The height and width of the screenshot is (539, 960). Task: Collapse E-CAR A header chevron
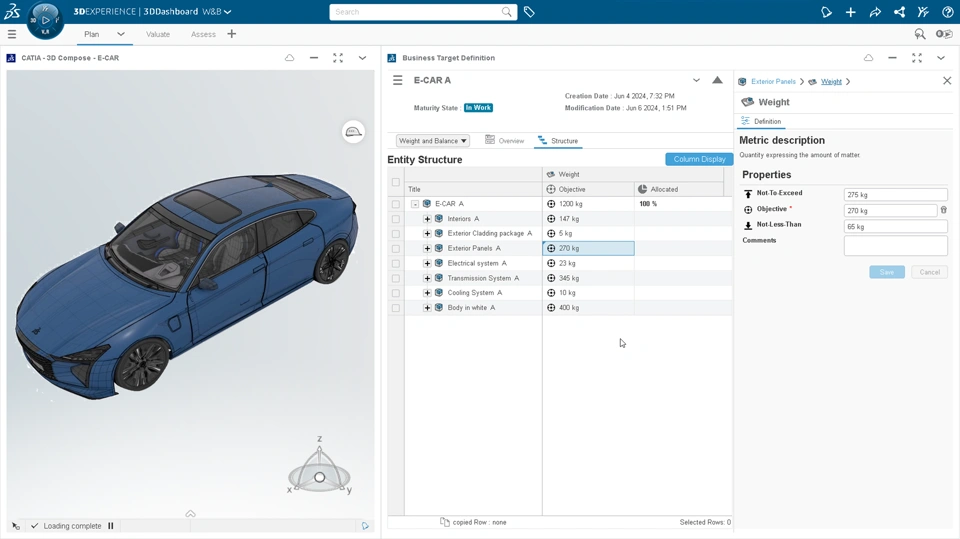coord(696,80)
